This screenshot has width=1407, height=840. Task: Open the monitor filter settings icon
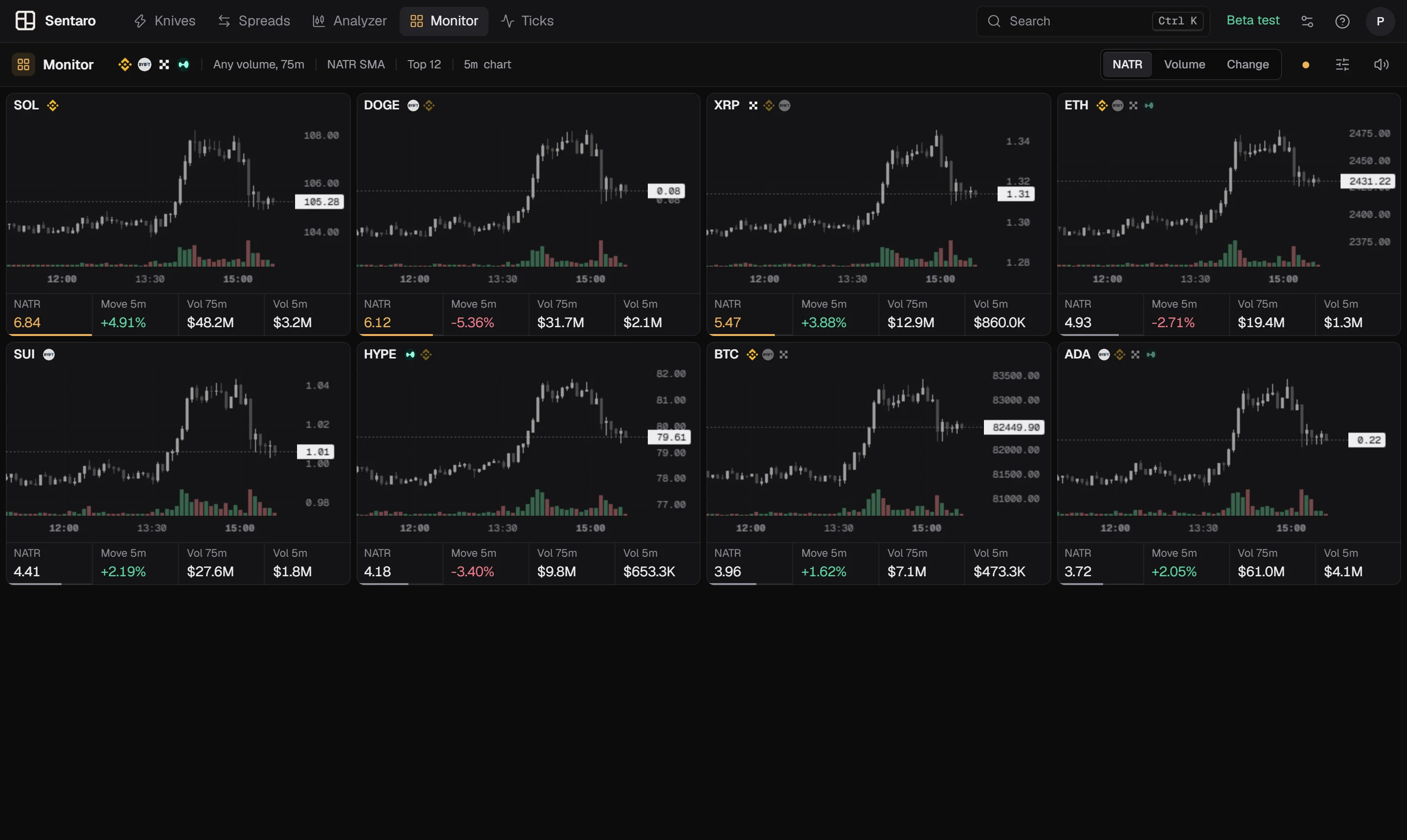coord(1342,64)
